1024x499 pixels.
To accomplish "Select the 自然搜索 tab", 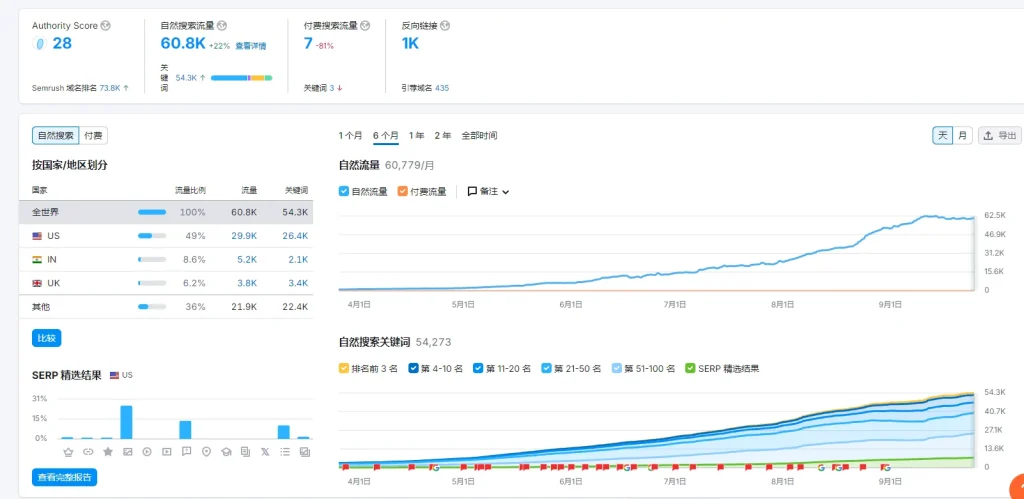I will pos(56,135).
